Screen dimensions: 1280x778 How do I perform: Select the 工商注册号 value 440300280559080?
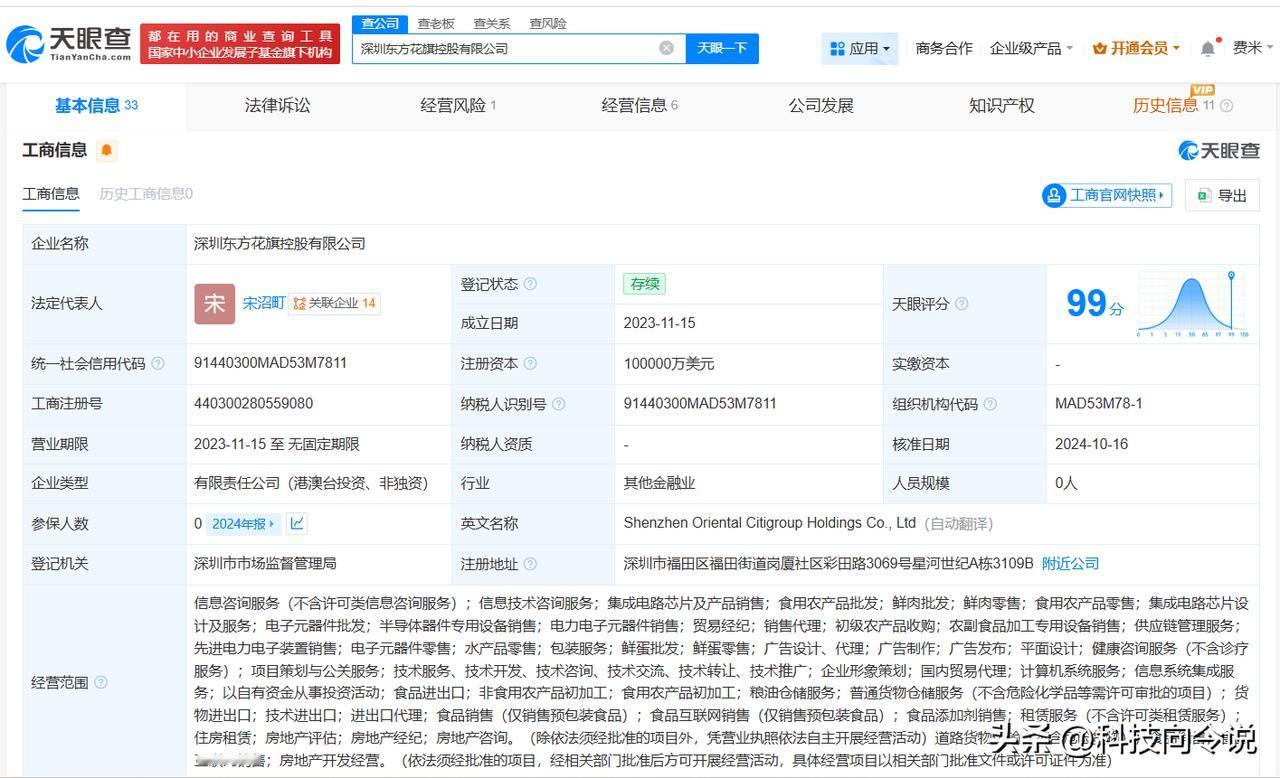coord(253,404)
